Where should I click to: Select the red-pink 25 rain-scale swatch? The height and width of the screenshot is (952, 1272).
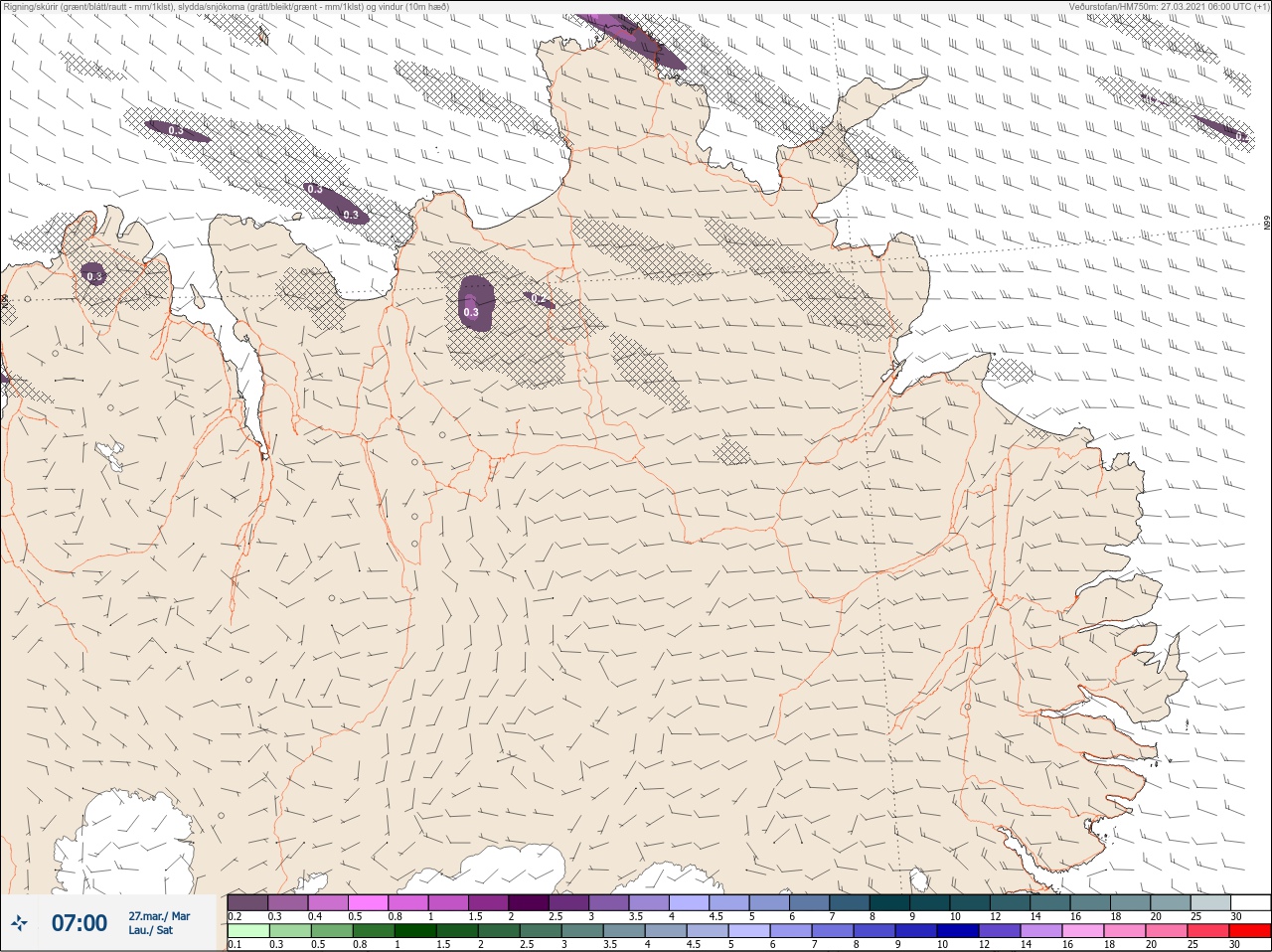pyautogui.click(x=1207, y=931)
